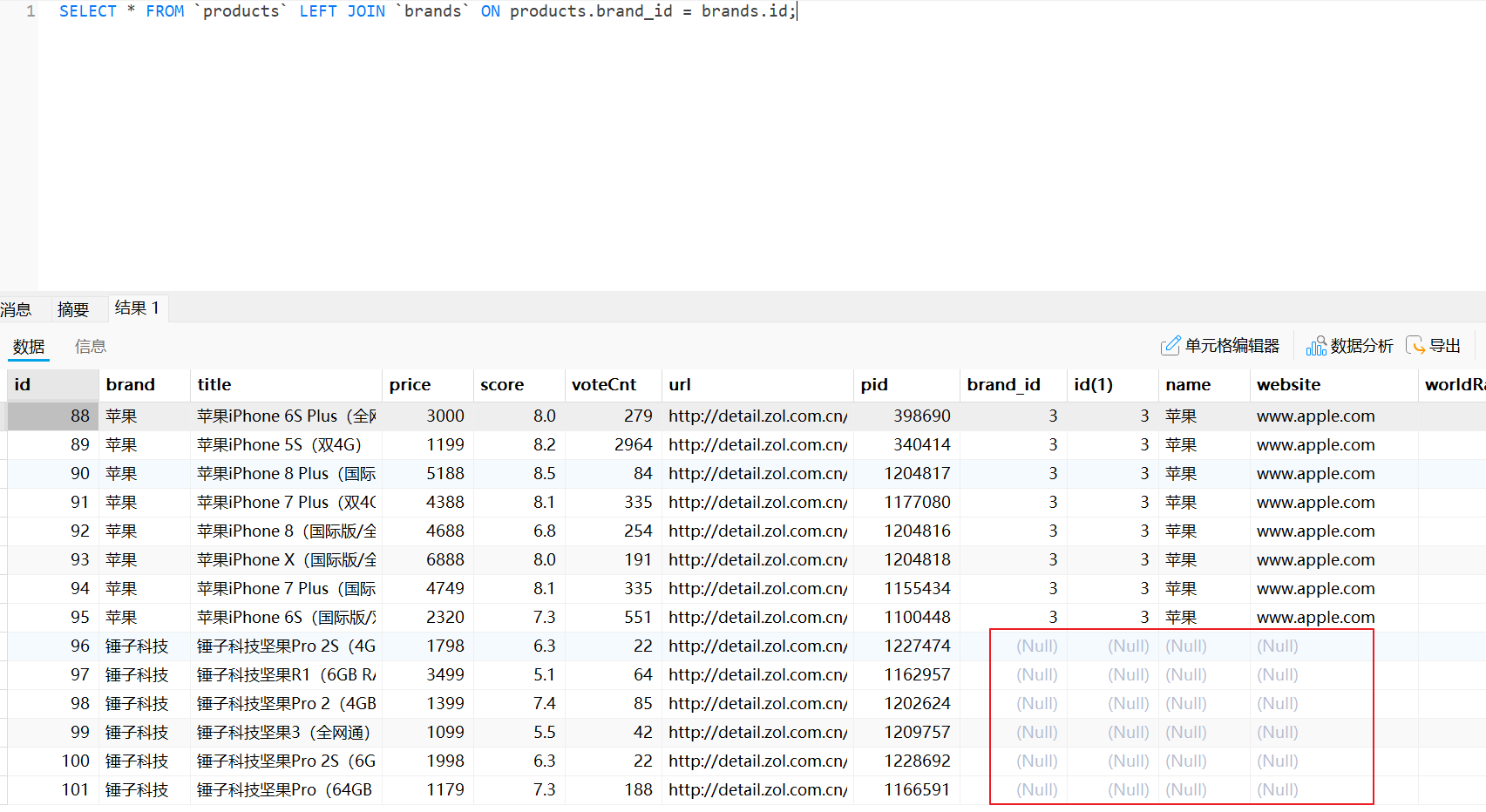
Task: Switch to the 消息 tab
Action: (16, 309)
